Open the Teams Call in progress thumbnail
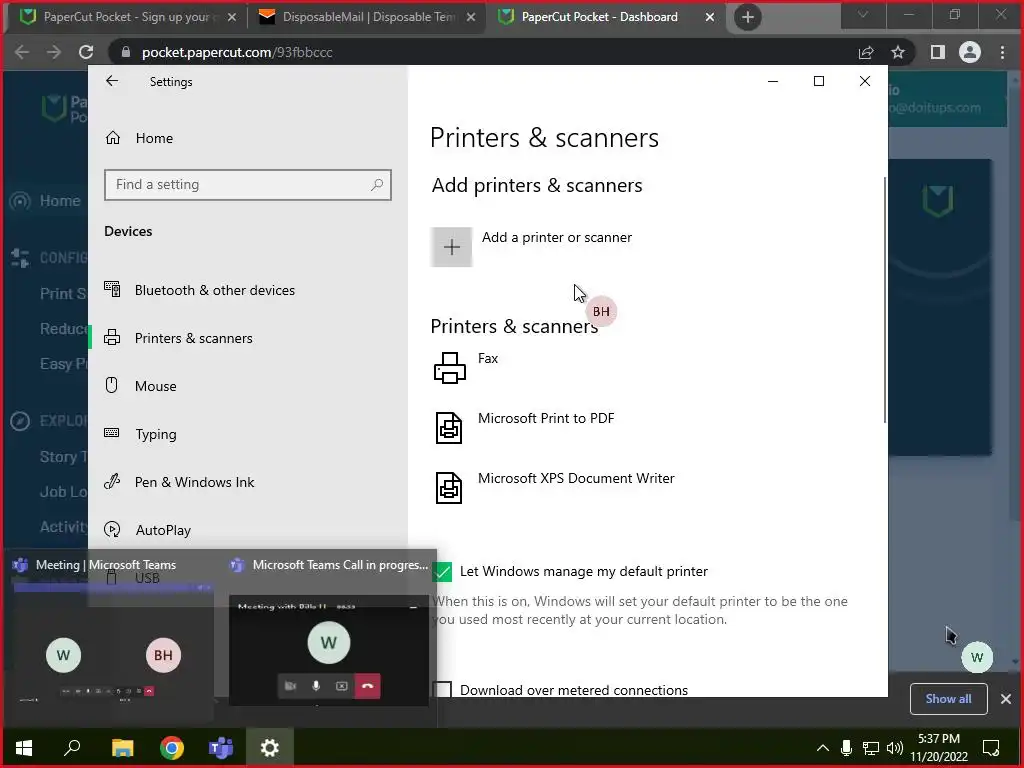This screenshot has height=768, width=1024. click(x=328, y=650)
